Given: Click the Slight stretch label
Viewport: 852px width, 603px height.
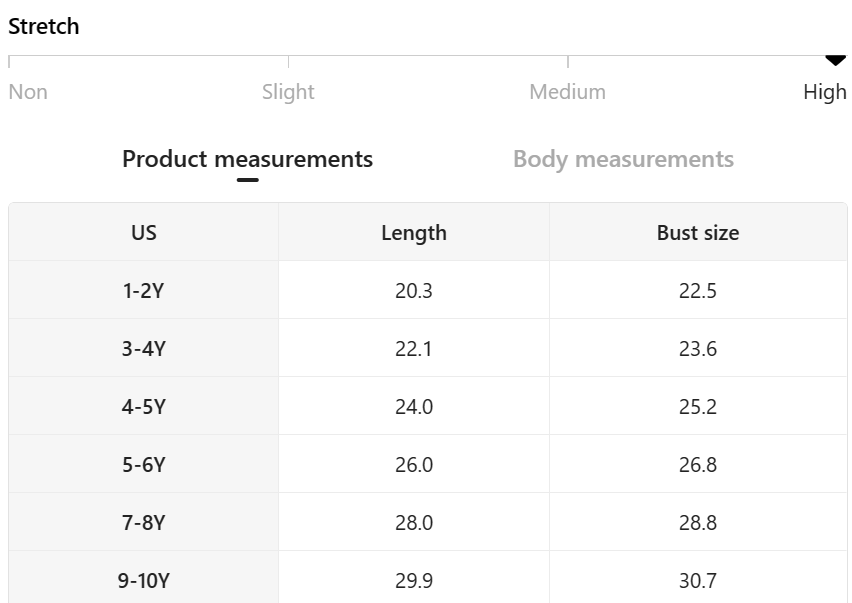Looking at the screenshot, I should pos(288,92).
